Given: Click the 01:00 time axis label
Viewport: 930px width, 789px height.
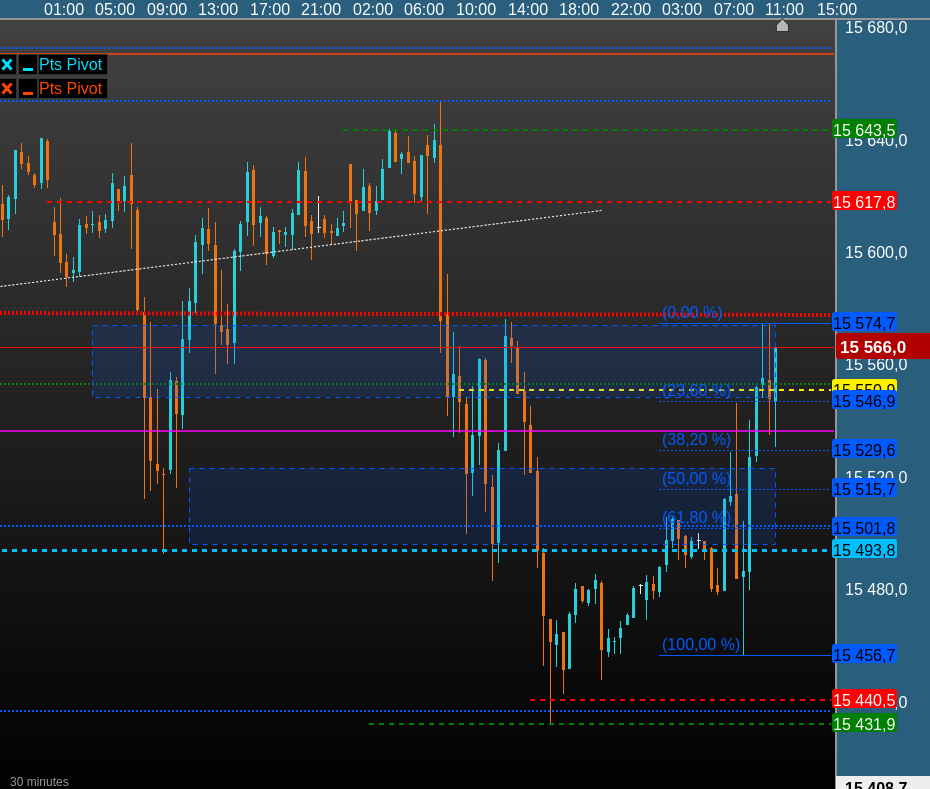Looking at the screenshot, I should (x=64, y=9).
